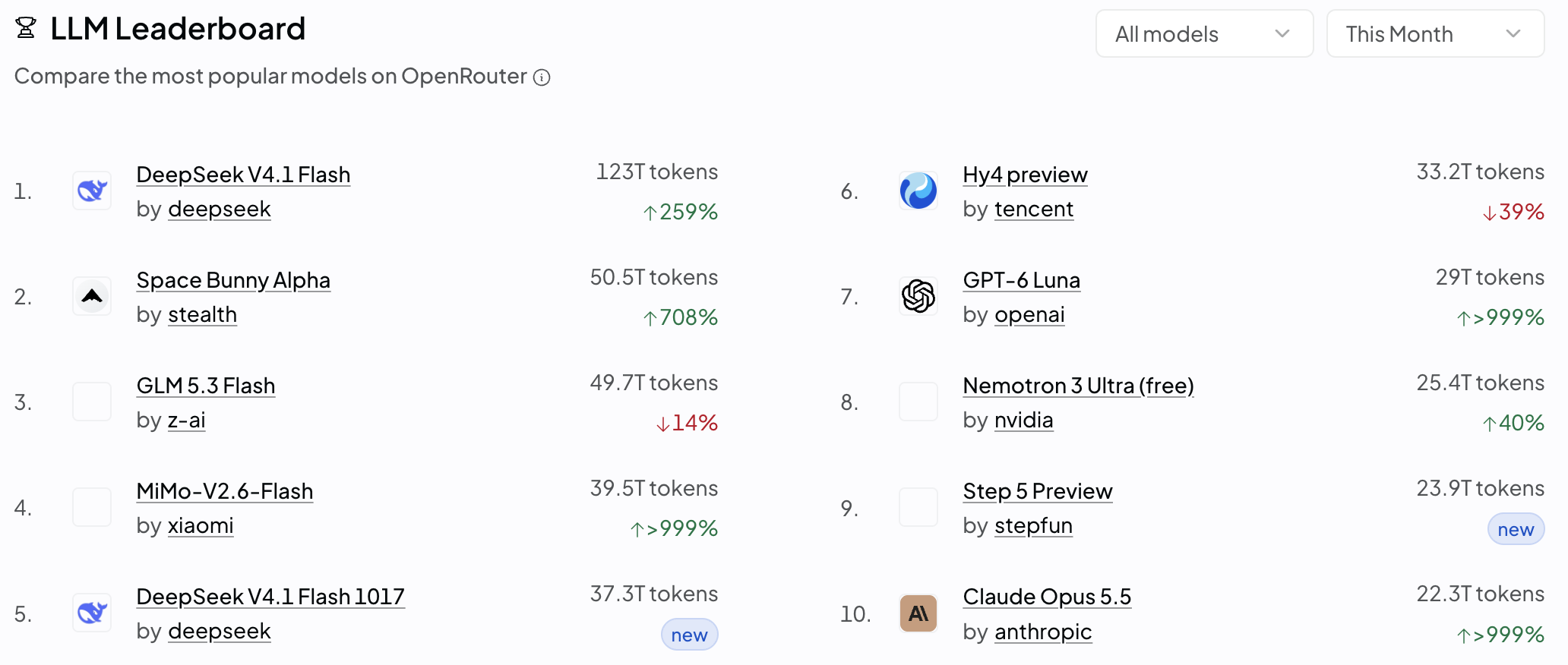Open Nemotron 3 Ultra (free) link
The image size is (1568, 665).
(x=1079, y=386)
